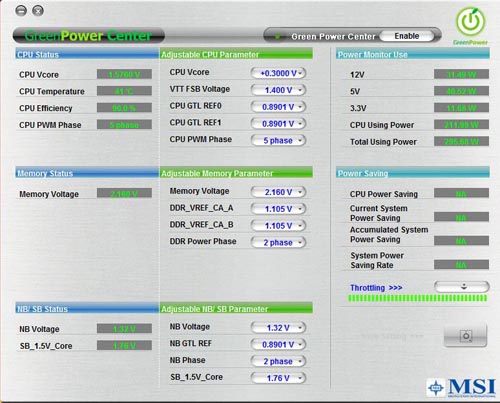500x403 pixels.
Task: Change CPU PWM Phase dropdown value
Action: (278, 140)
